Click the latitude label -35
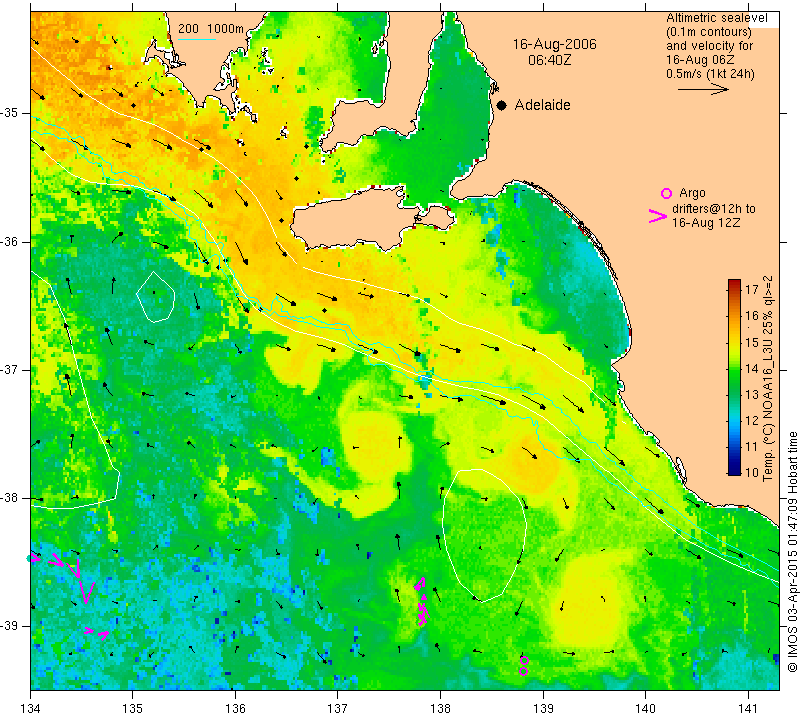The height and width of the screenshot is (720, 800). coord(10,113)
